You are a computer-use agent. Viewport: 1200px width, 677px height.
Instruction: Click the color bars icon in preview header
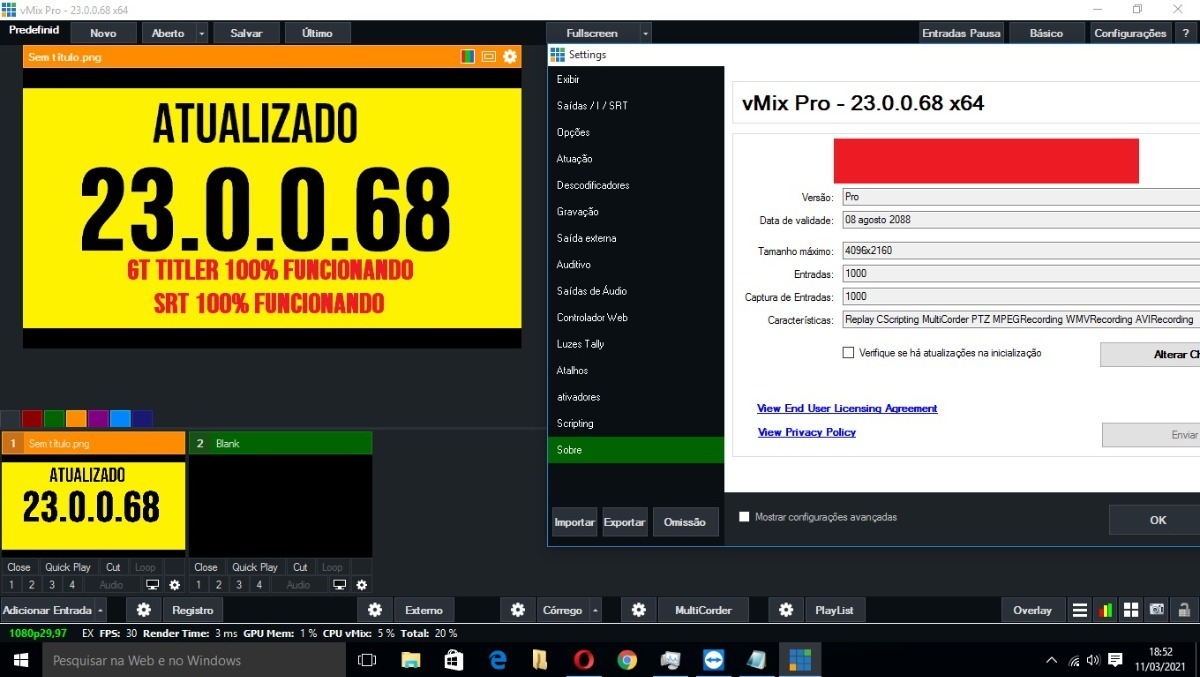(x=468, y=57)
